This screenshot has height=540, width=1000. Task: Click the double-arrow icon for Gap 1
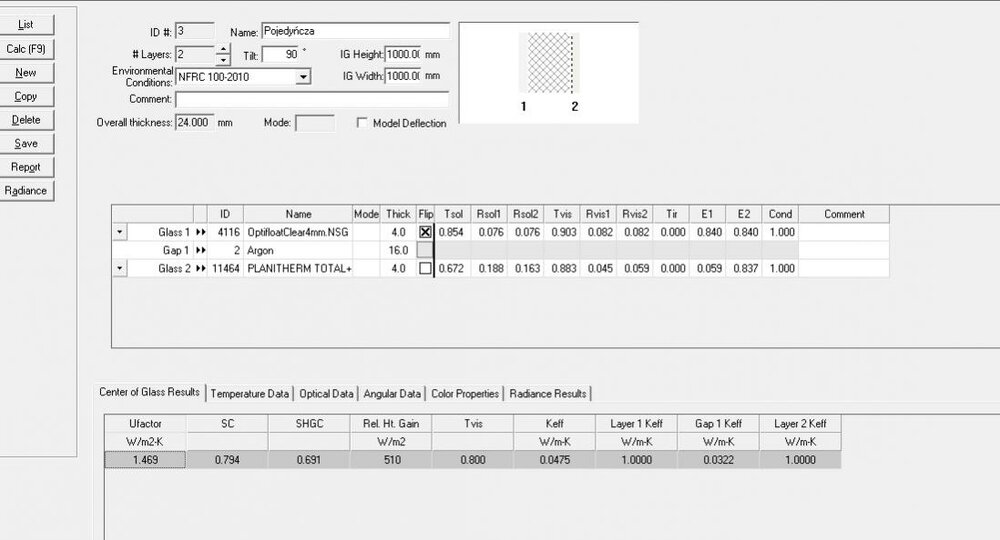(201, 250)
